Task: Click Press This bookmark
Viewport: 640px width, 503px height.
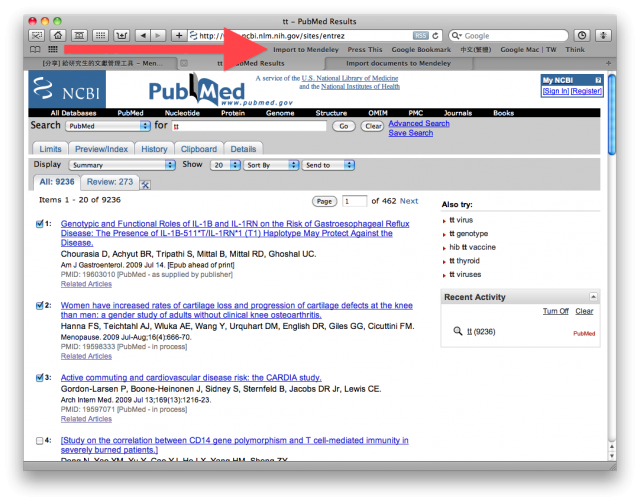Action: pos(365,49)
